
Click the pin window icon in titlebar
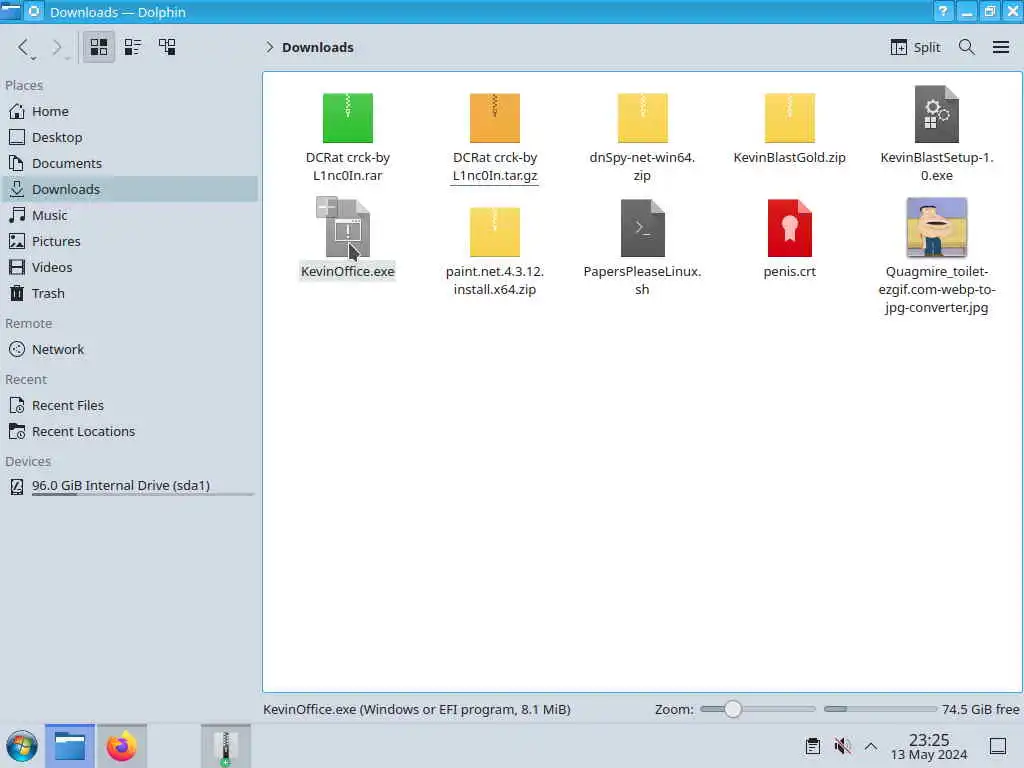pyautogui.click(x=35, y=11)
